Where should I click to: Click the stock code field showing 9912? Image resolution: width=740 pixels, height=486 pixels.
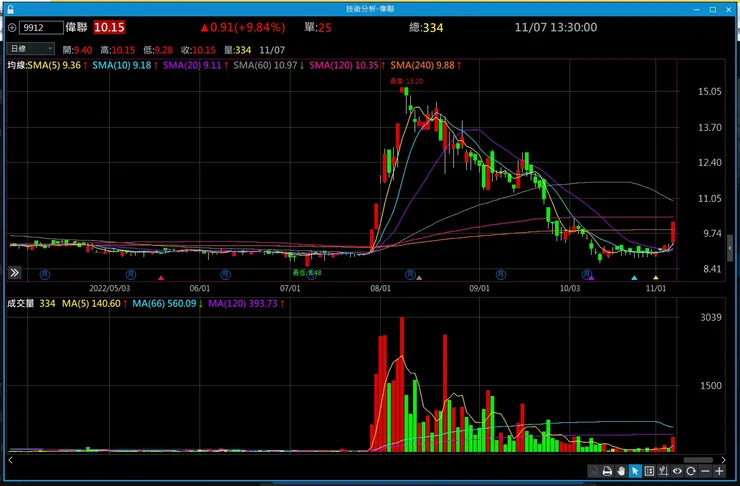click(x=41, y=28)
